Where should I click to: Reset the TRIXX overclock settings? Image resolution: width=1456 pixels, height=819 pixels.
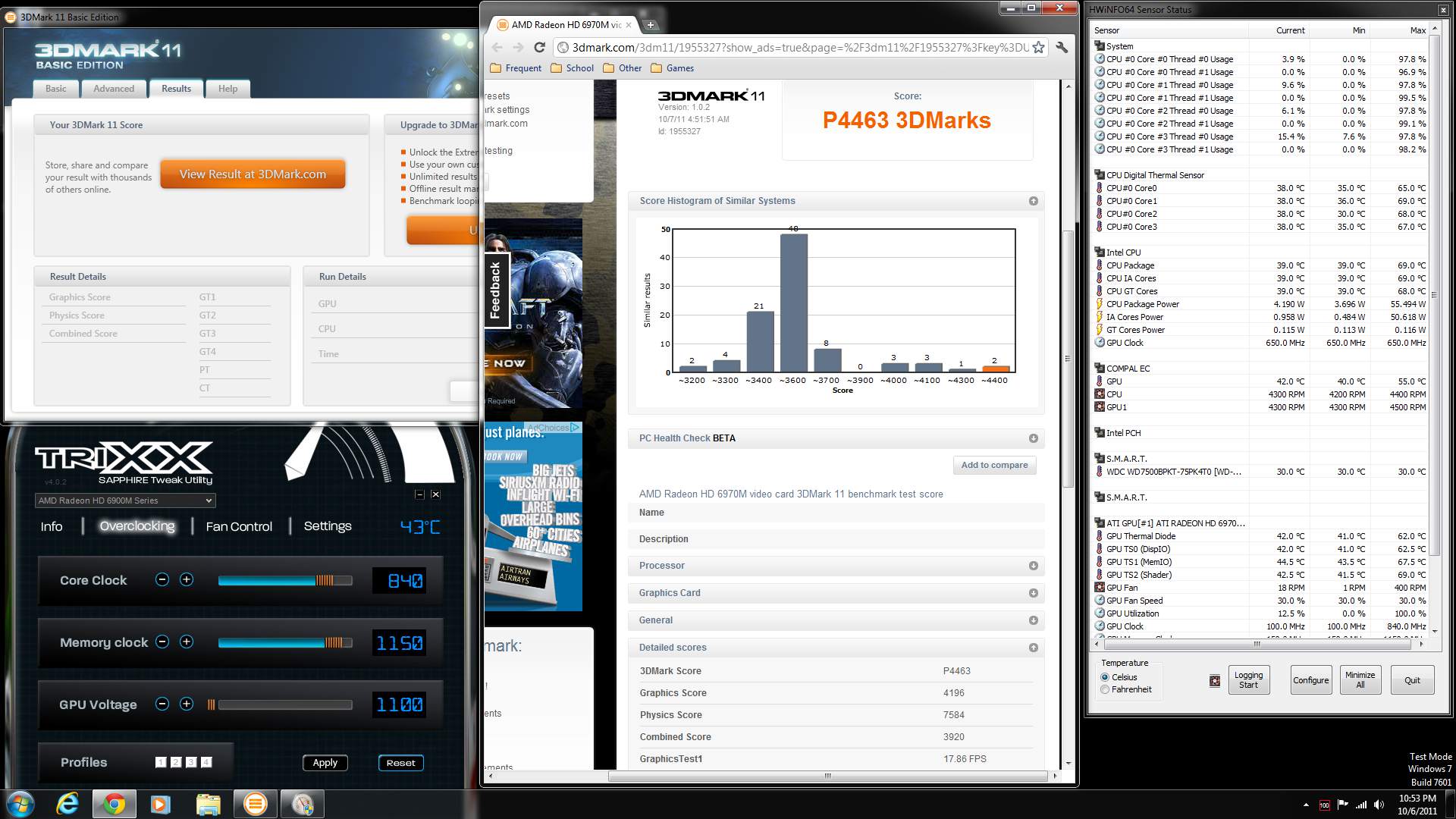(x=400, y=763)
